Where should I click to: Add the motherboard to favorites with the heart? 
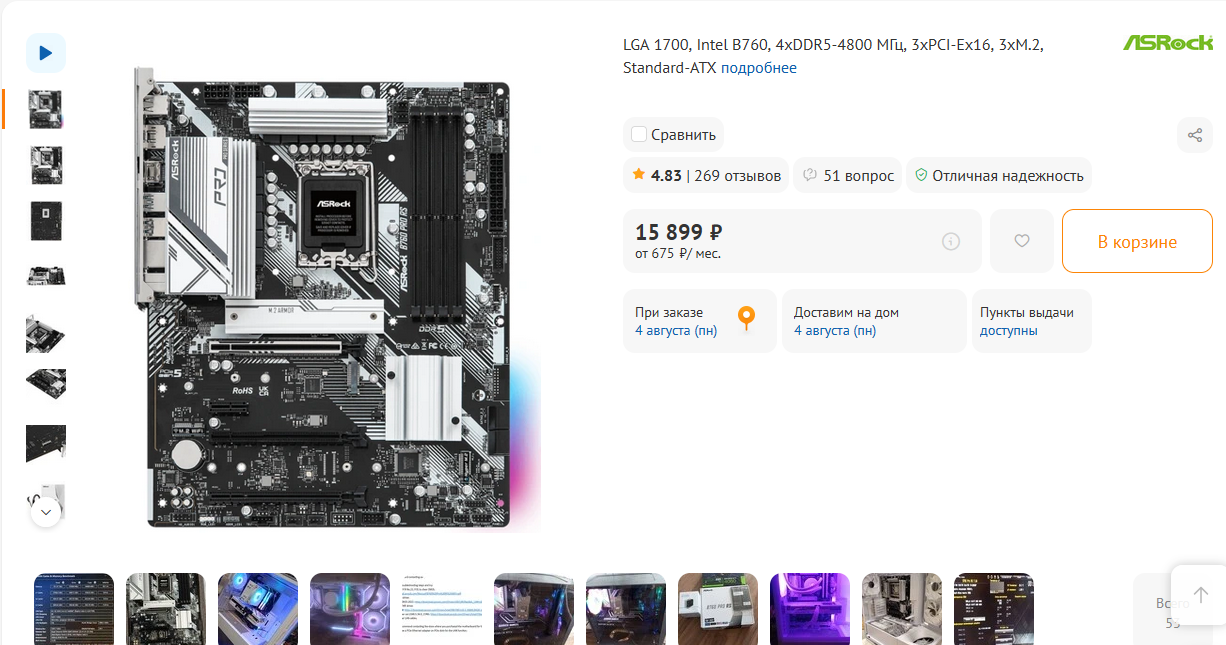[x=1022, y=241]
